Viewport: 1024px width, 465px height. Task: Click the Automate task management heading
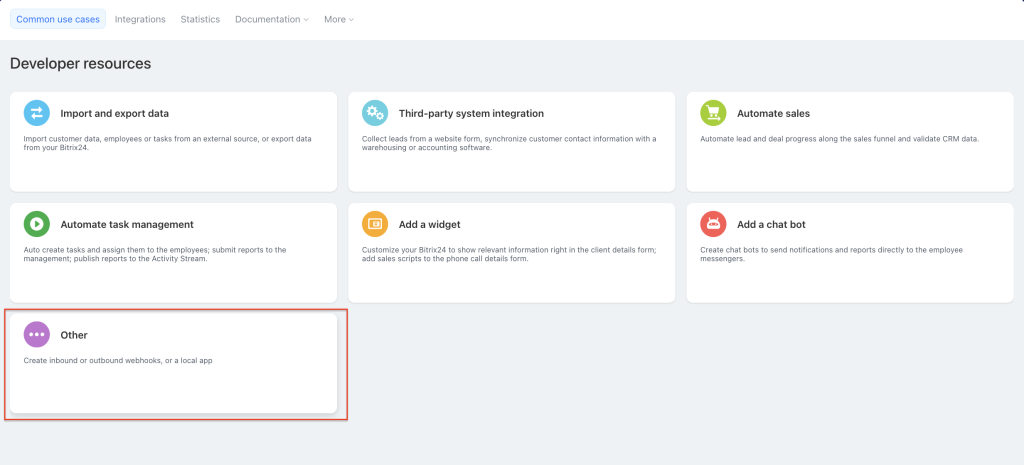click(x=127, y=225)
